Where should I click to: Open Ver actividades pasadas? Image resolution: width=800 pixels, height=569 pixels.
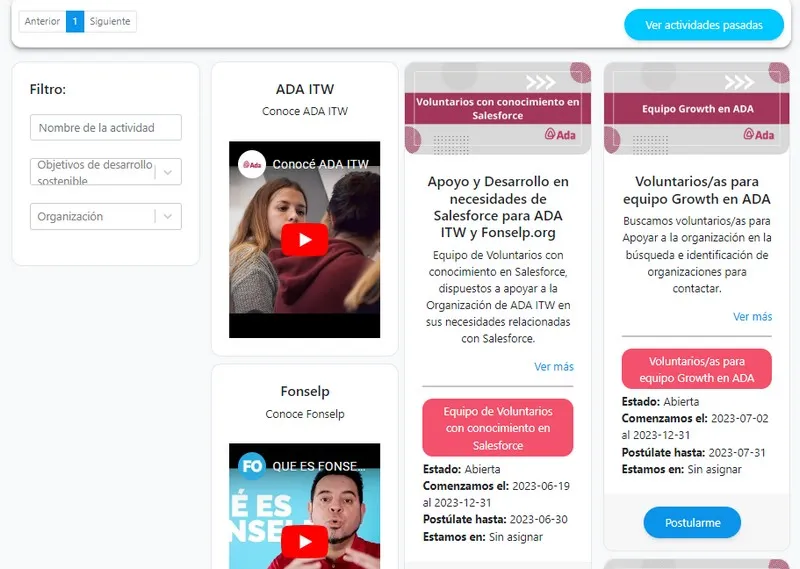tap(704, 25)
